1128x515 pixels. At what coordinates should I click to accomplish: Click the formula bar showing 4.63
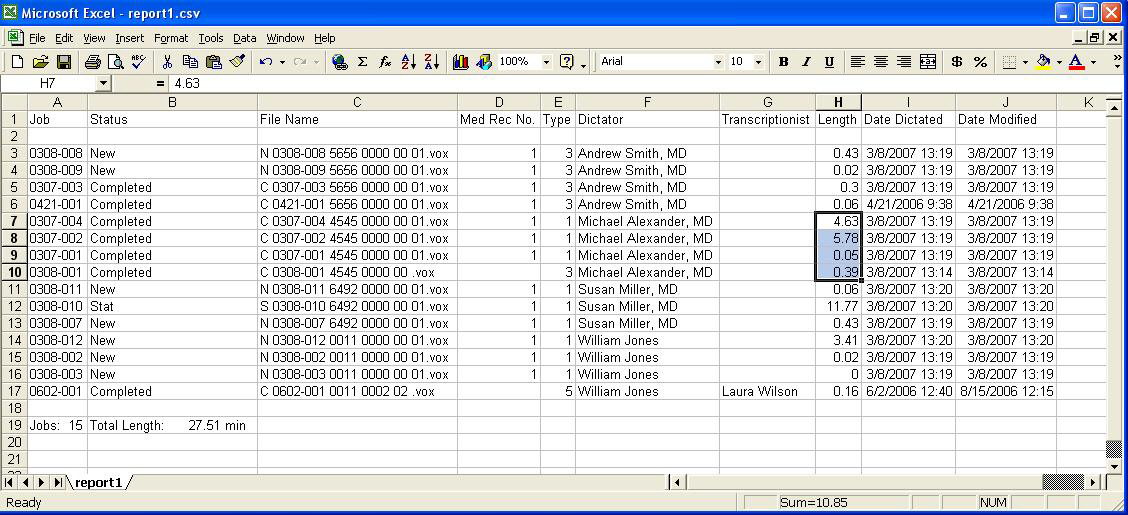click(647, 83)
